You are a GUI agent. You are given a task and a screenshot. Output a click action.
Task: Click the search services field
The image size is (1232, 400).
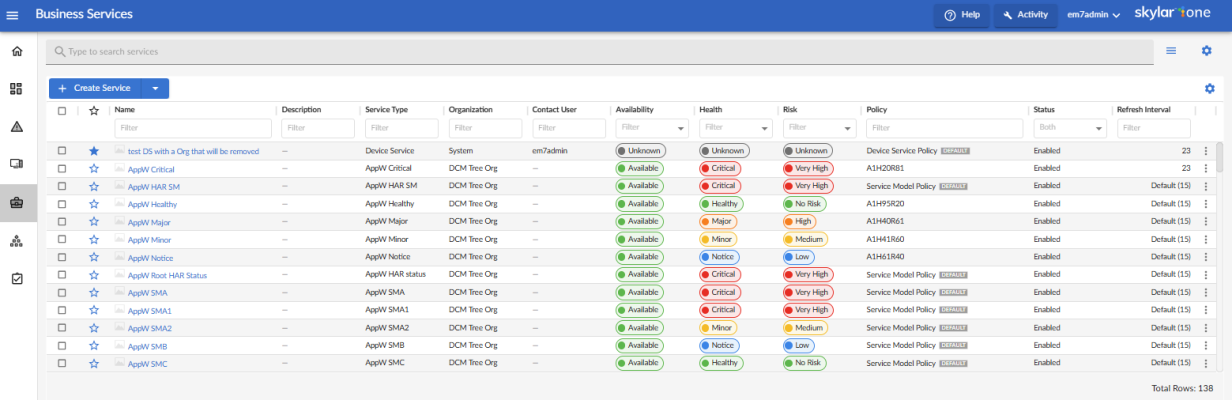(x=600, y=51)
